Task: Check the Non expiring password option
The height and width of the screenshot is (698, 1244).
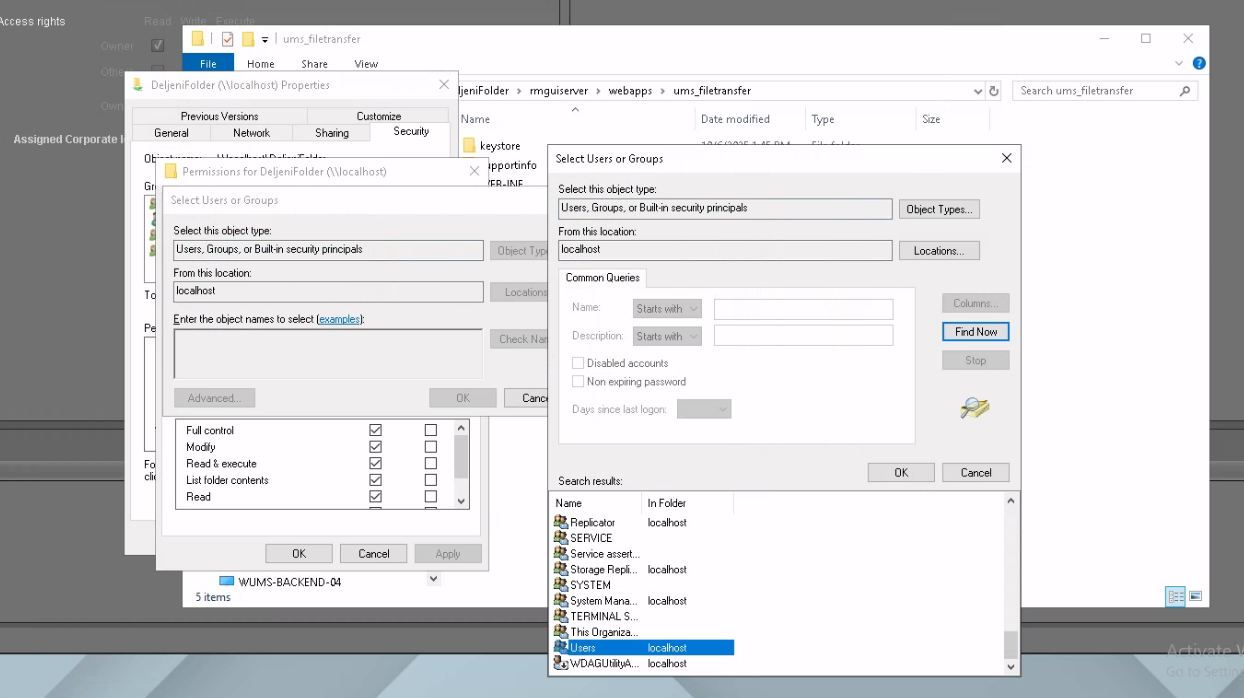Action: [578, 382]
